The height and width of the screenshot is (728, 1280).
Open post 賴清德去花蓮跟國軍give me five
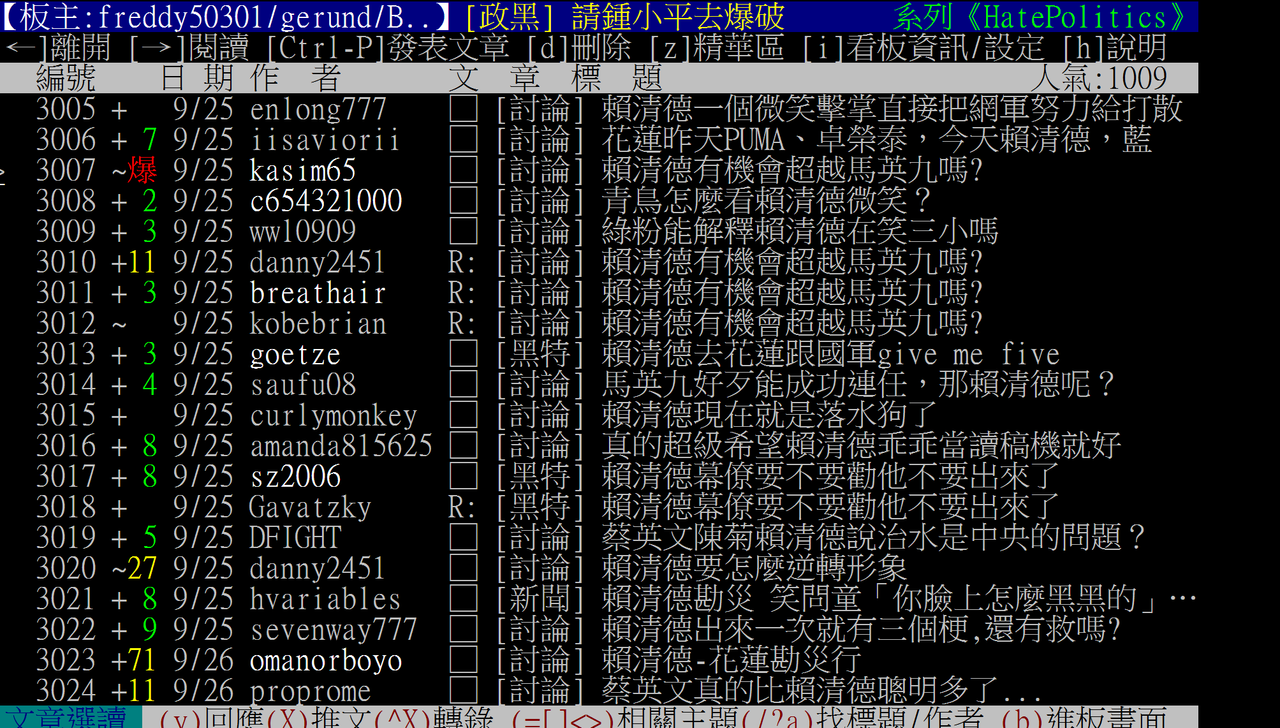coord(831,354)
